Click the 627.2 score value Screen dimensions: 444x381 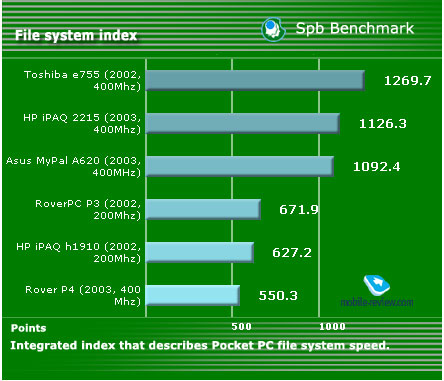coord(292,252)
